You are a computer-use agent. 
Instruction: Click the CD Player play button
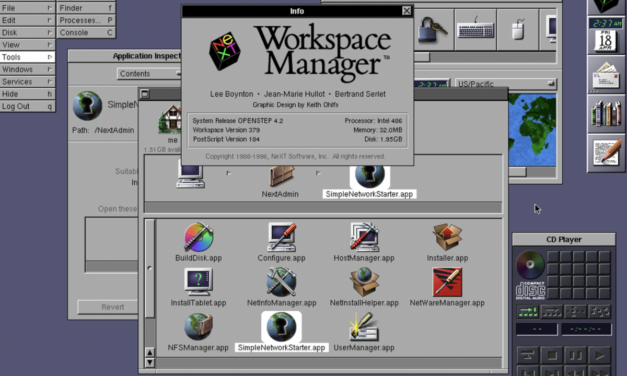pyautogui.click(x=599, y=355)
